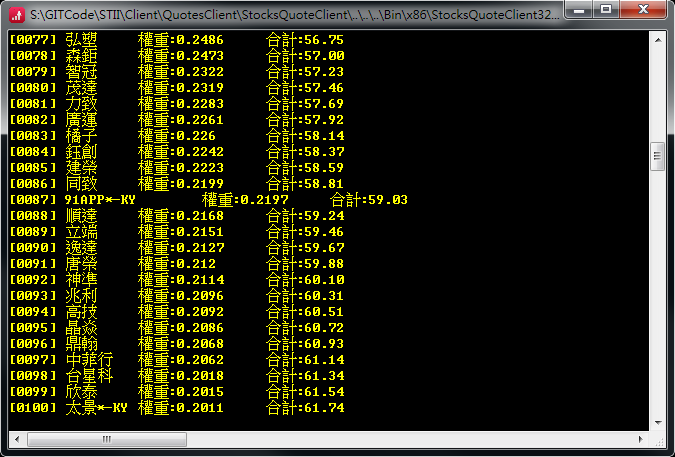Select stock name 力致

(81, 104)
